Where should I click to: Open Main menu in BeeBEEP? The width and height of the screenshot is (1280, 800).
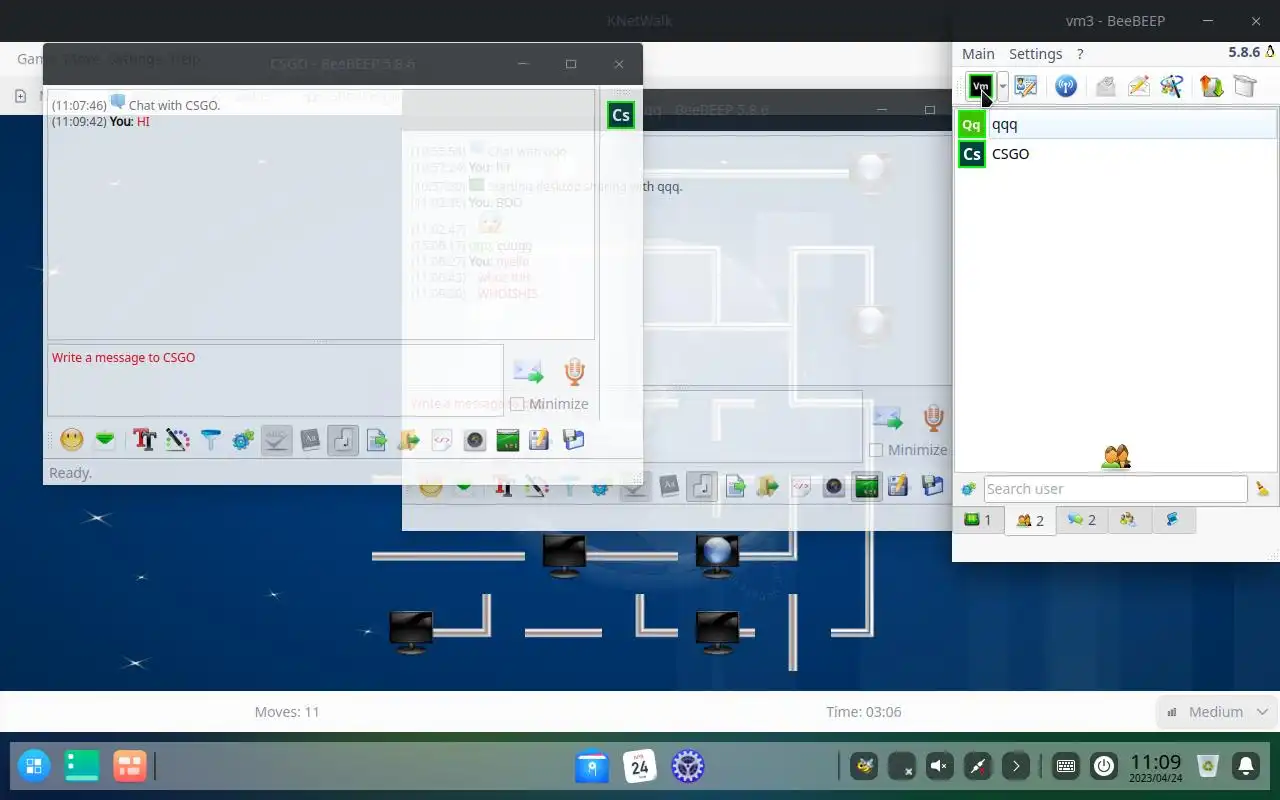click(978, 54)
